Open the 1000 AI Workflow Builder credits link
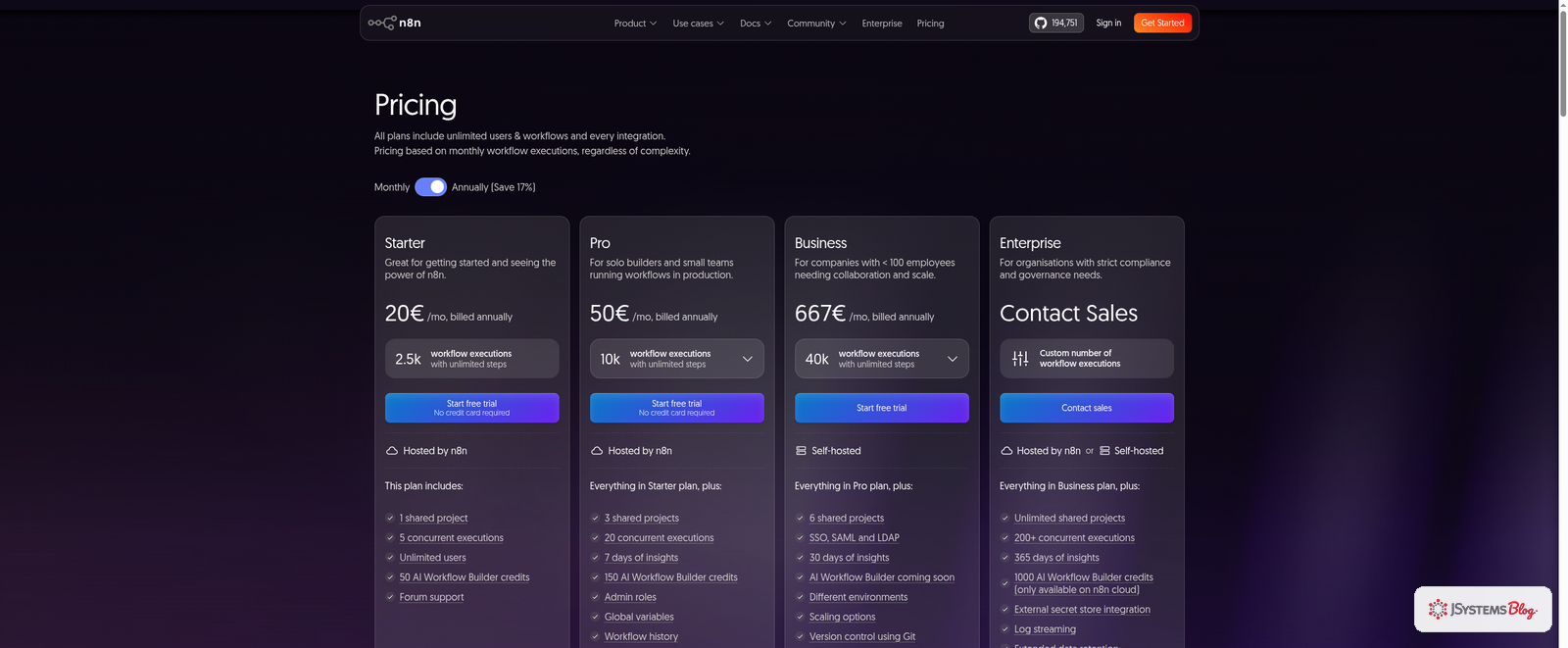Screen dimensions: 1568x648 (1083, 583)
